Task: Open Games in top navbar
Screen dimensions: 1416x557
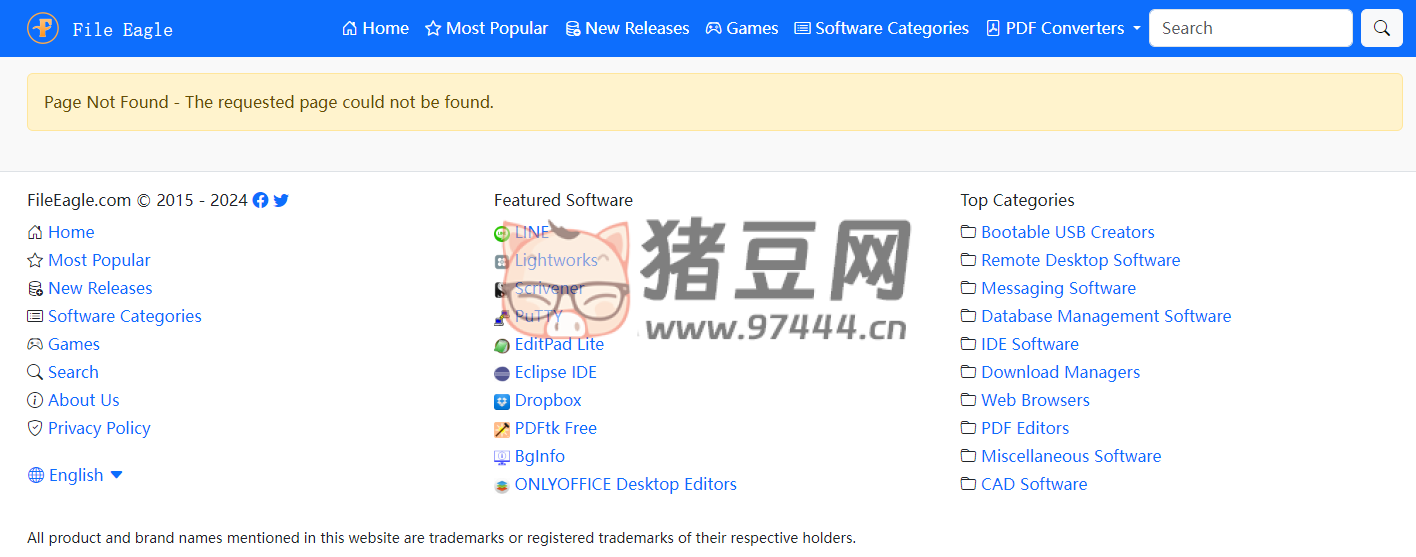Action: [742, 28]
